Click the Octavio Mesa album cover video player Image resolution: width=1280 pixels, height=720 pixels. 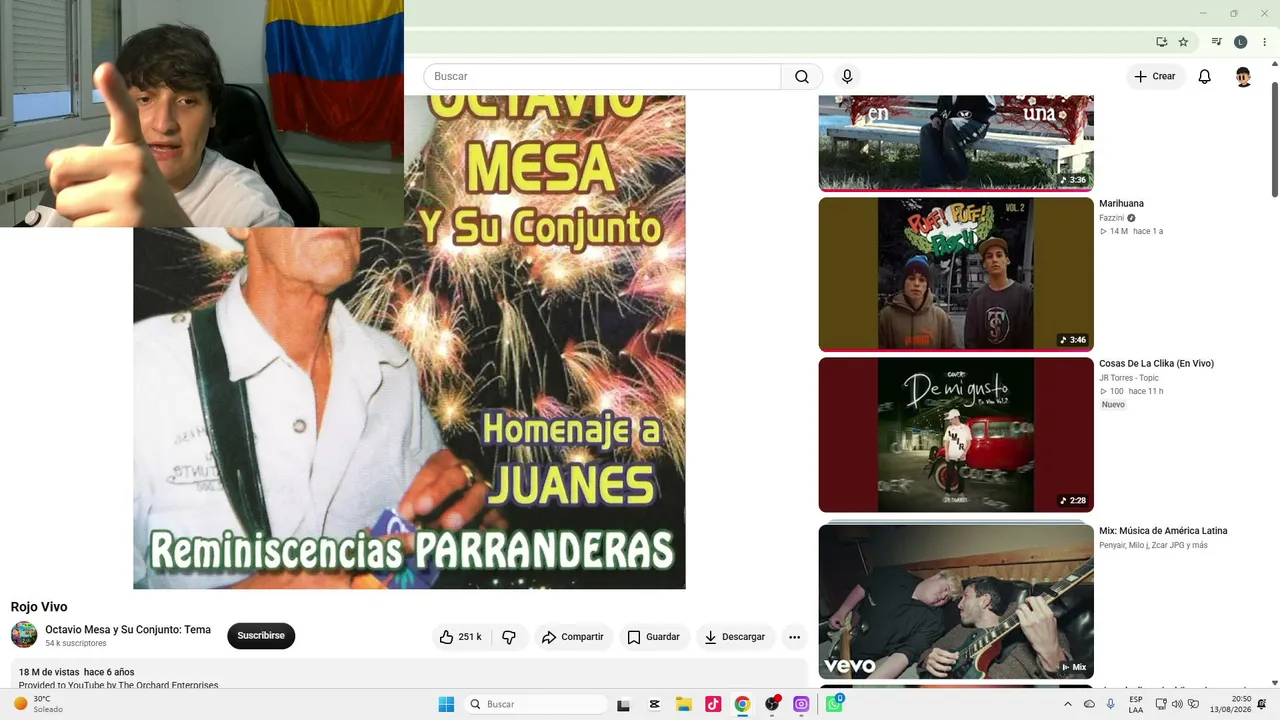click(409, 342)
